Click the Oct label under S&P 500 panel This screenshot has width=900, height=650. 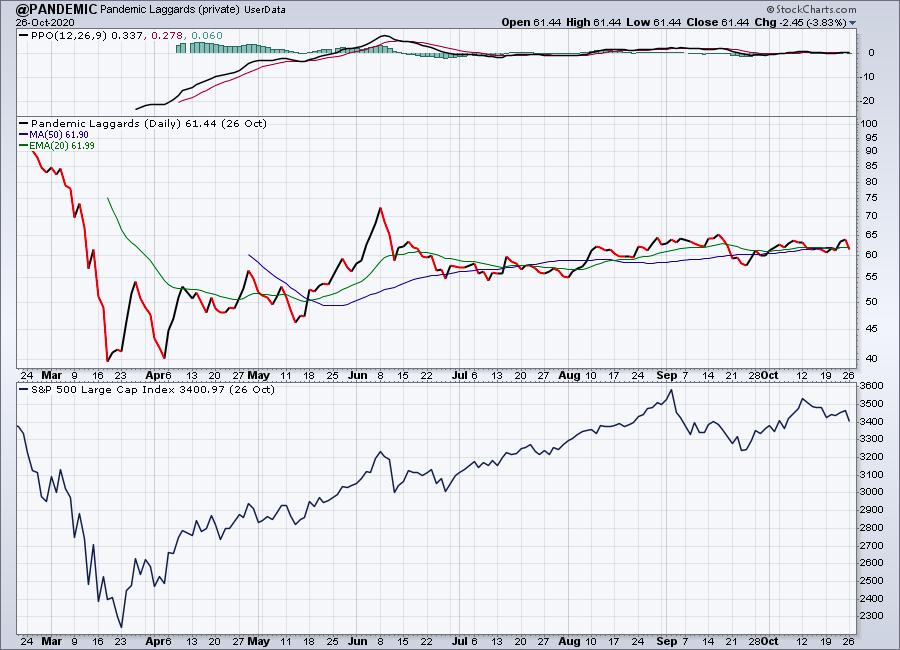point(769,641)
